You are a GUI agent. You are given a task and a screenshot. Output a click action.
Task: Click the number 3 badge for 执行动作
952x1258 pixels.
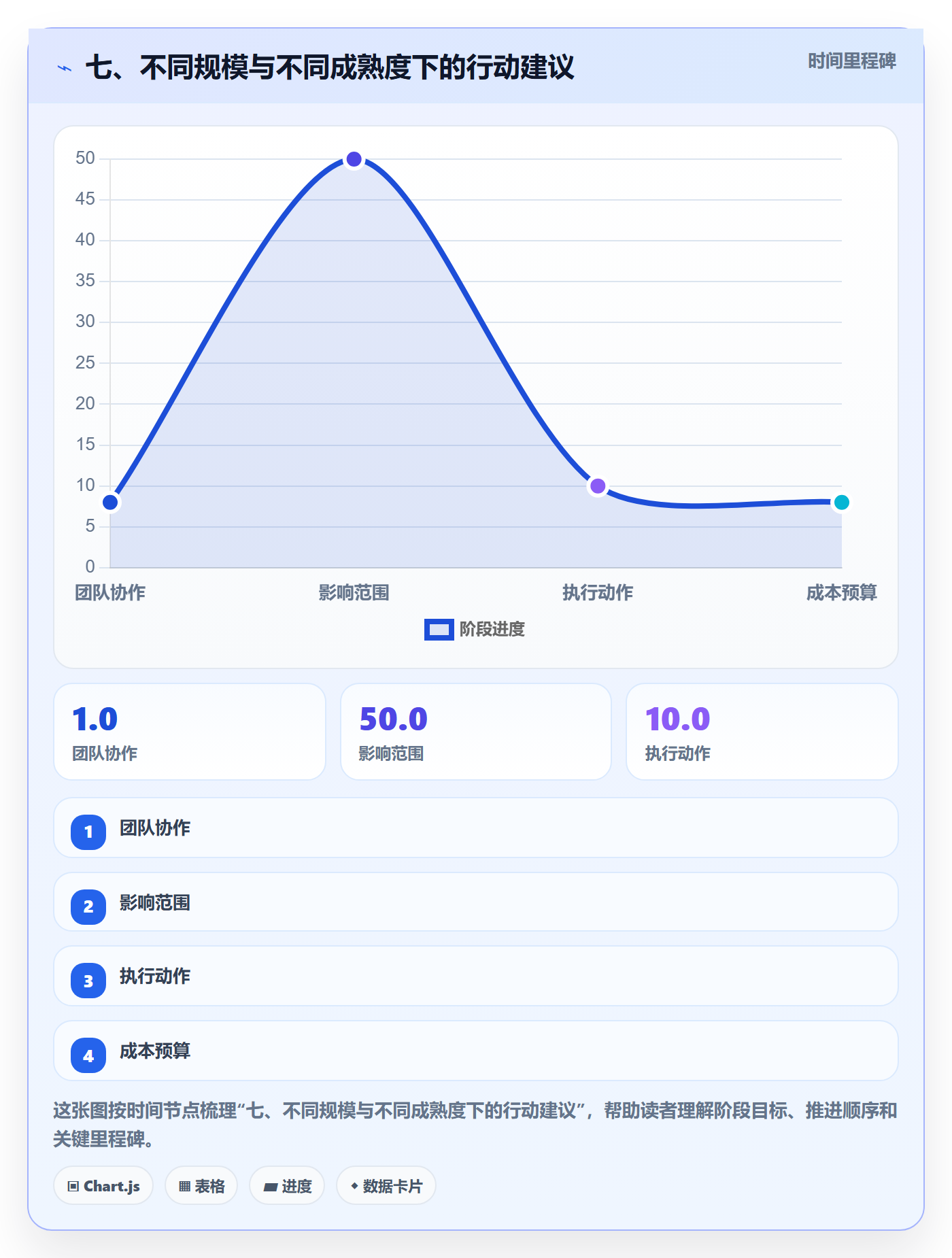pos(88,981)
